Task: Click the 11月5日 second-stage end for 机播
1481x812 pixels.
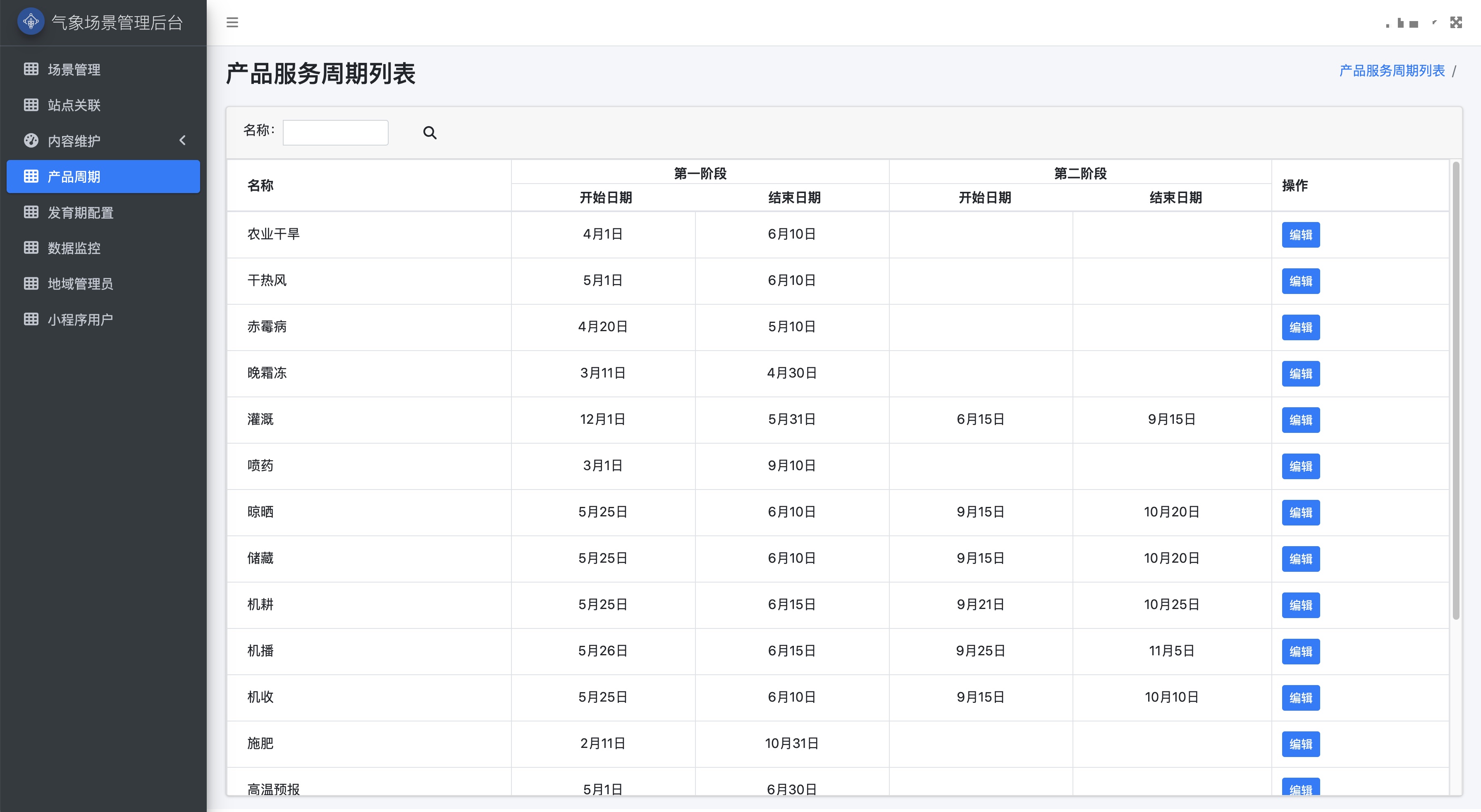Action: pyautogui.click(x=1171, y=651)
